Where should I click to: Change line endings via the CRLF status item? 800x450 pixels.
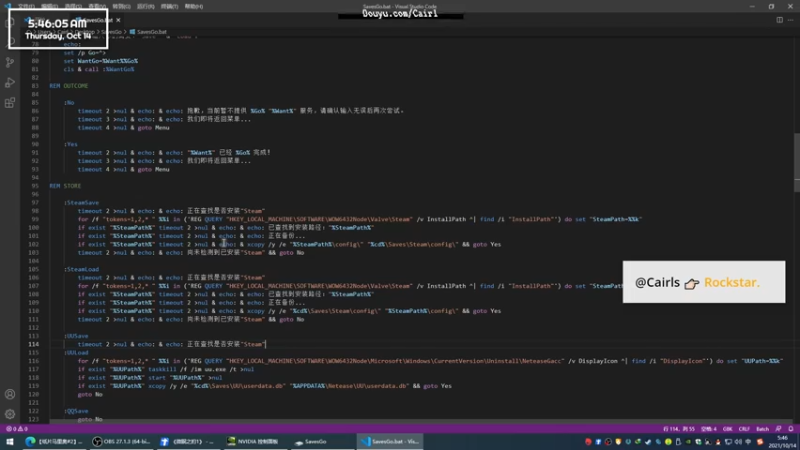click(x=744, y=429)
